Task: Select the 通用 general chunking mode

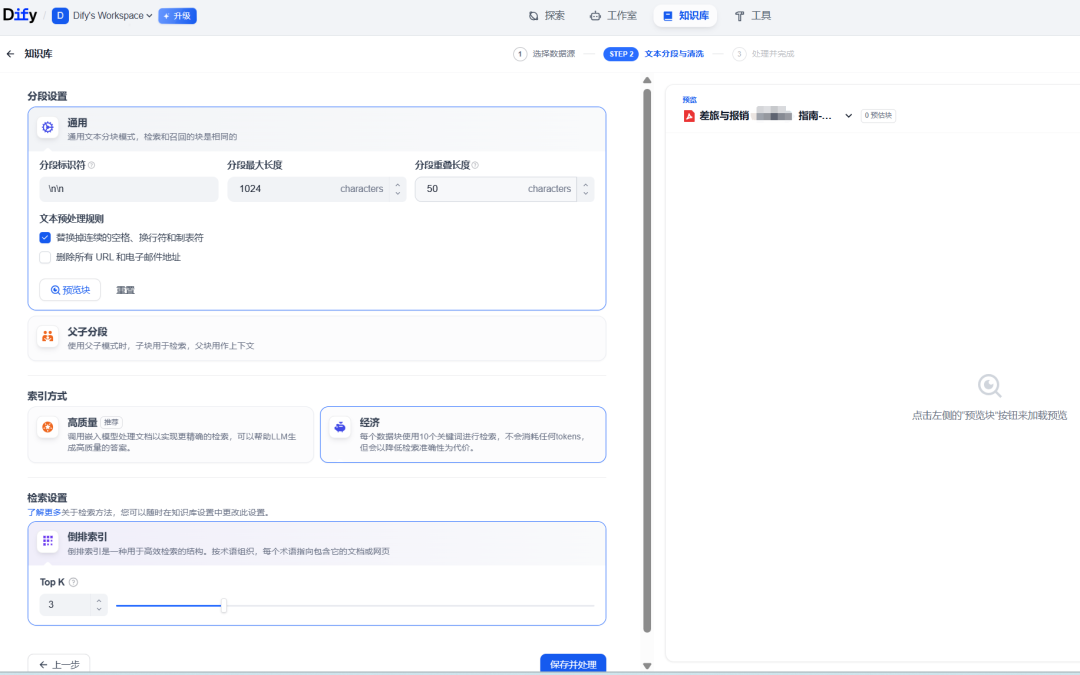Action: coord(317,129)
